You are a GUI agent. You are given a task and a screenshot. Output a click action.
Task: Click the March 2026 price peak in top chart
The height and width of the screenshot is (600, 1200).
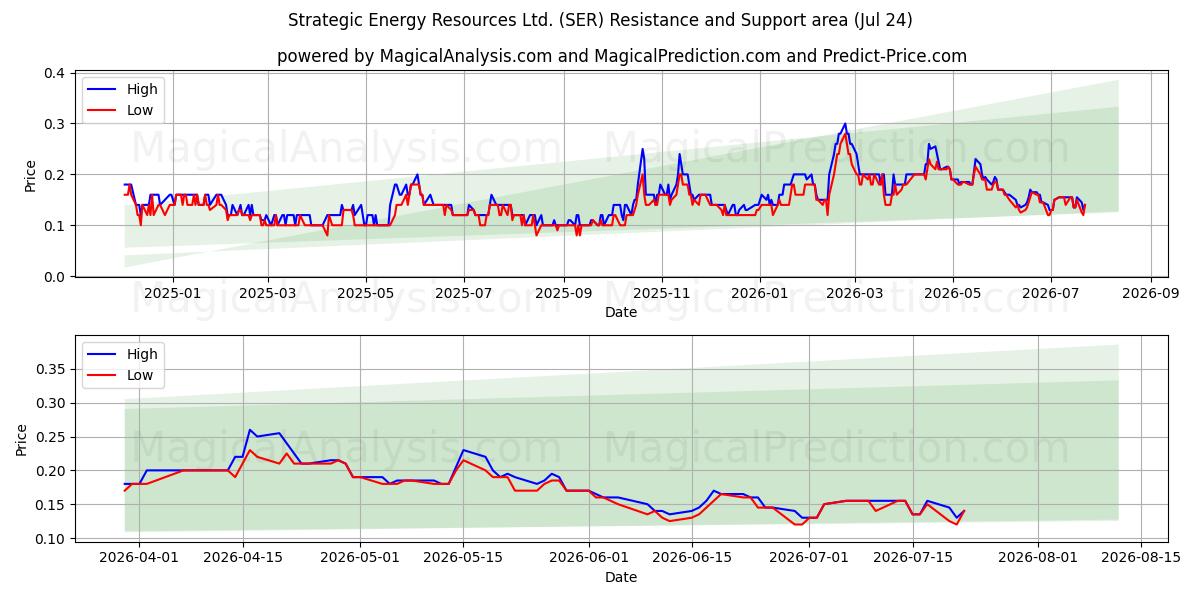pos(845,124)
